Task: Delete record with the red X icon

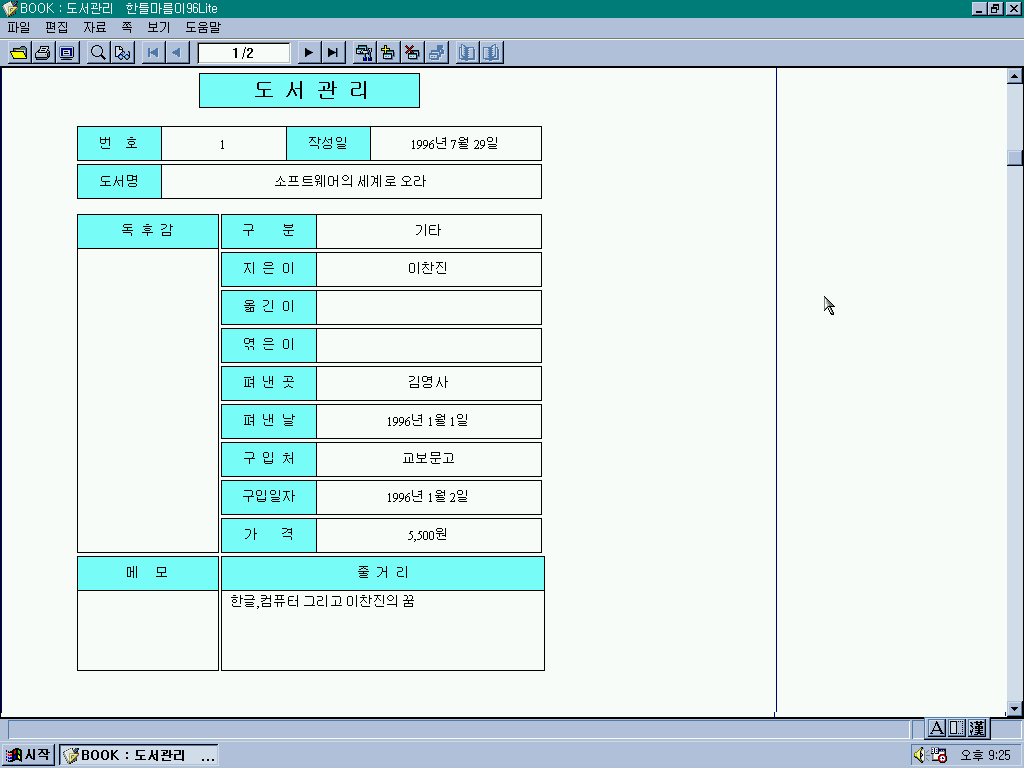Action: 412,53
